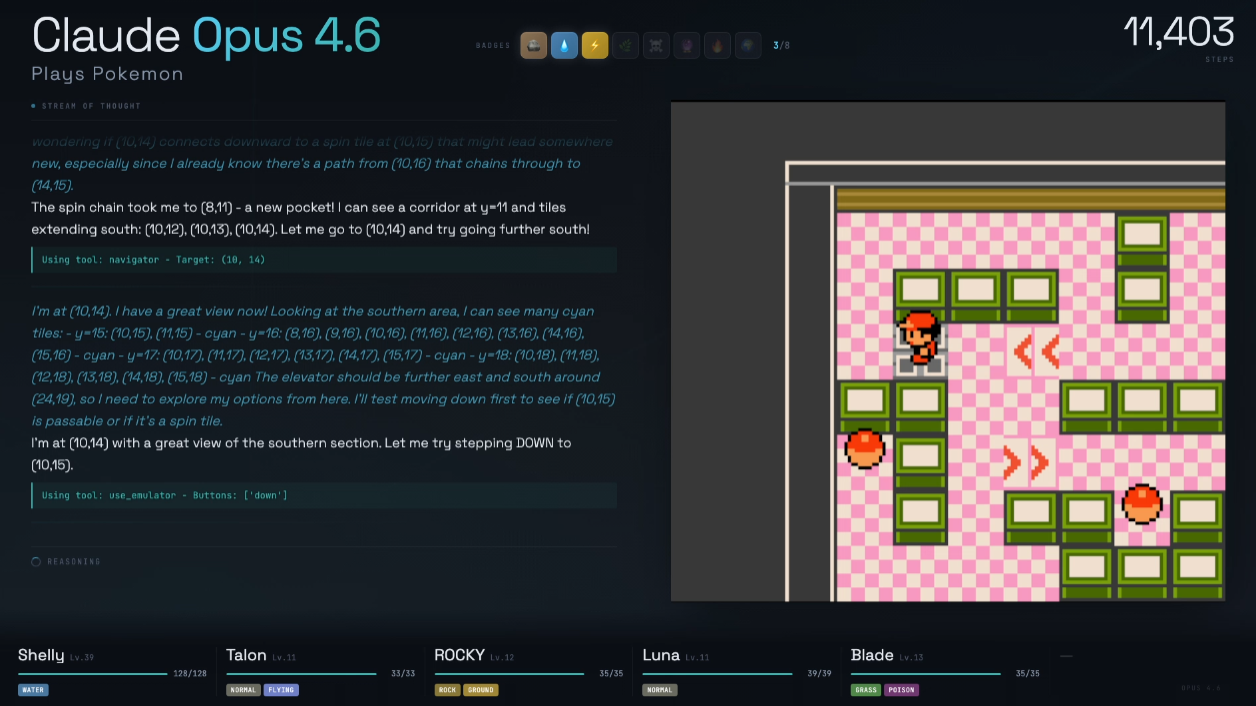
Task: Click the 33/33 HP value
Action: [403, 674]
